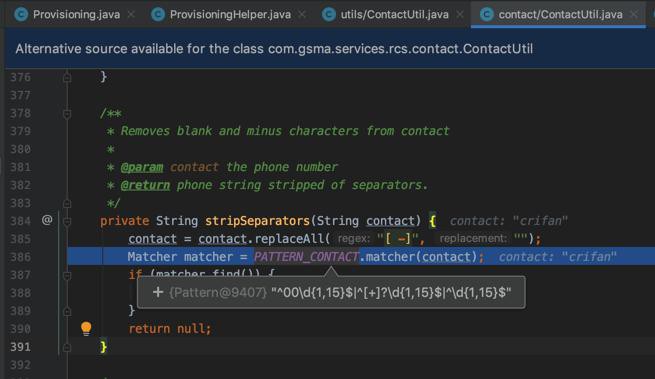This screenshot has height=379, width=655.
Task: Click the class icon on ProvisioningHelper.java tab
Action: pyautogui.click(x=157, y=15)
